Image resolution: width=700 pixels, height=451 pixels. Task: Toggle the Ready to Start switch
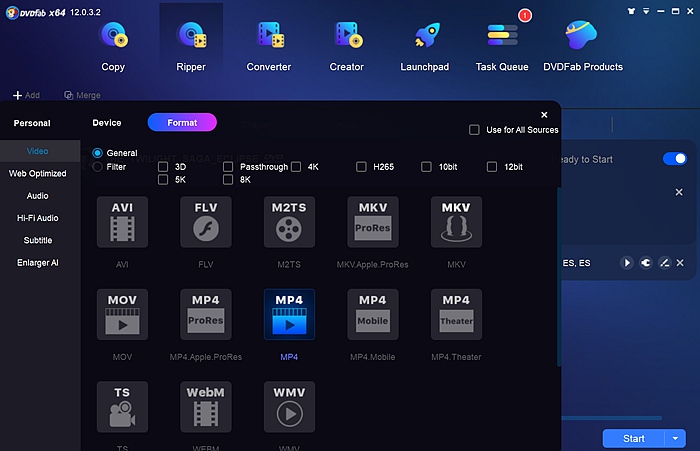[x=674, y=159]
